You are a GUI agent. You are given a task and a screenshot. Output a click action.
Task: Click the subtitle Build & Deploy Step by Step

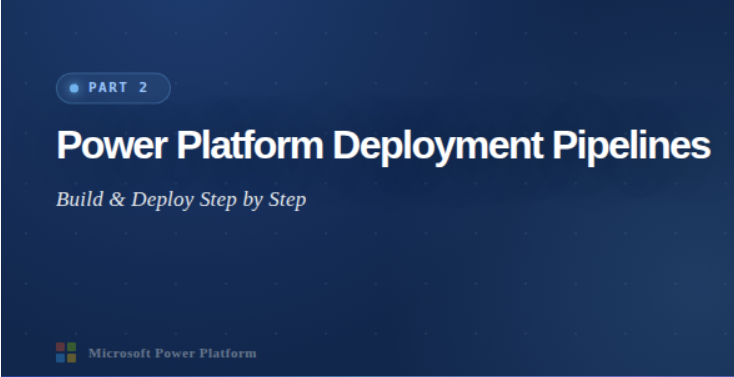(181, 200)
